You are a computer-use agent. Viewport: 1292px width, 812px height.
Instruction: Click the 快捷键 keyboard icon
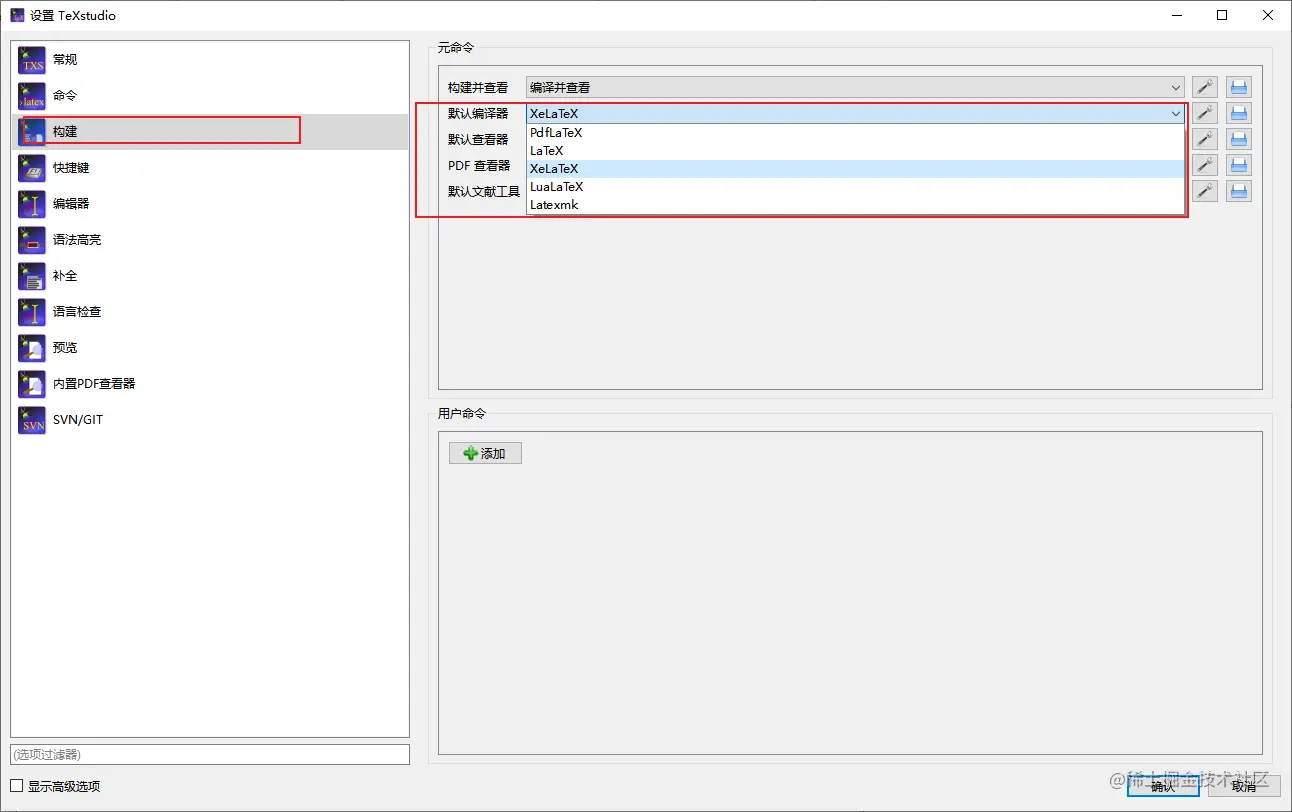pyautogui.click(x=32, y=168)
